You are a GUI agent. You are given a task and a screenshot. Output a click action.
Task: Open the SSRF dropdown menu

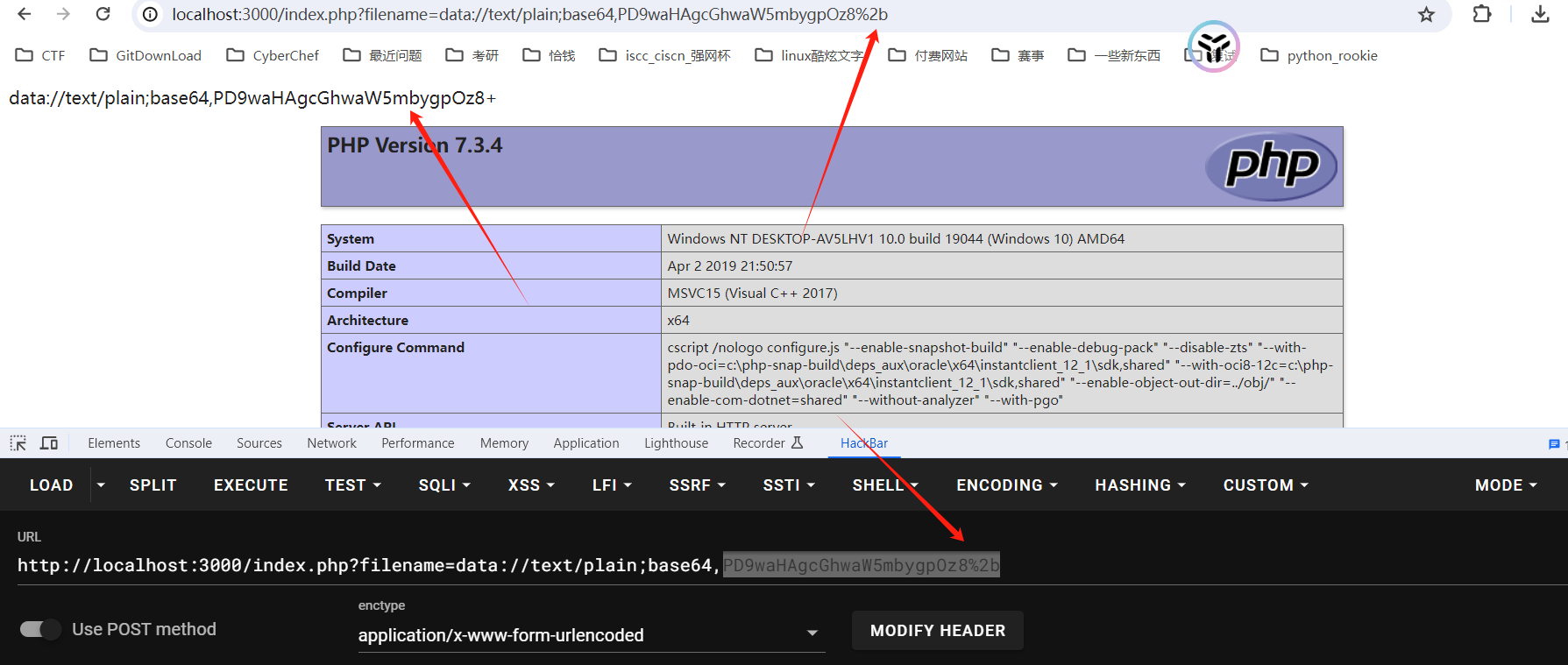(x=698, y=485)
